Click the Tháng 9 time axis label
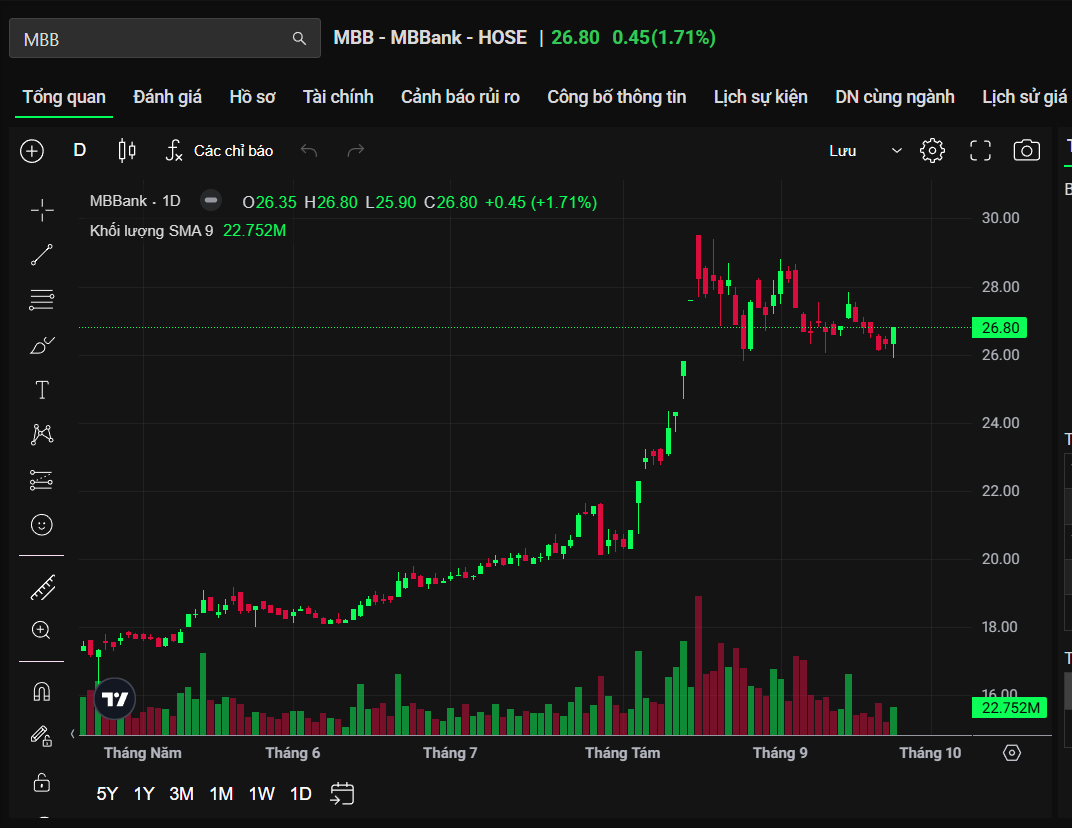The height and width of the screenshot is (828, 1072). pyautogui.click(x=780, y=753)
